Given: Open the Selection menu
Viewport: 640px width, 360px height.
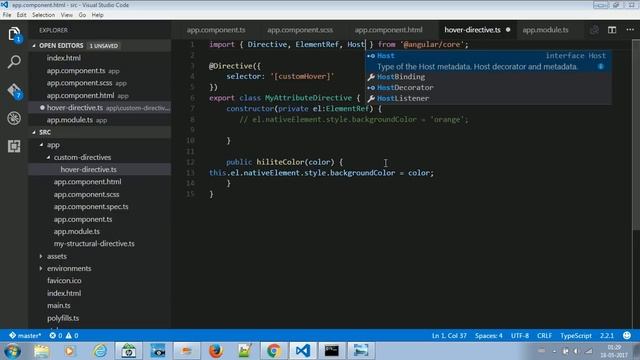Looking at the screenshot, I should pos(43,15).
